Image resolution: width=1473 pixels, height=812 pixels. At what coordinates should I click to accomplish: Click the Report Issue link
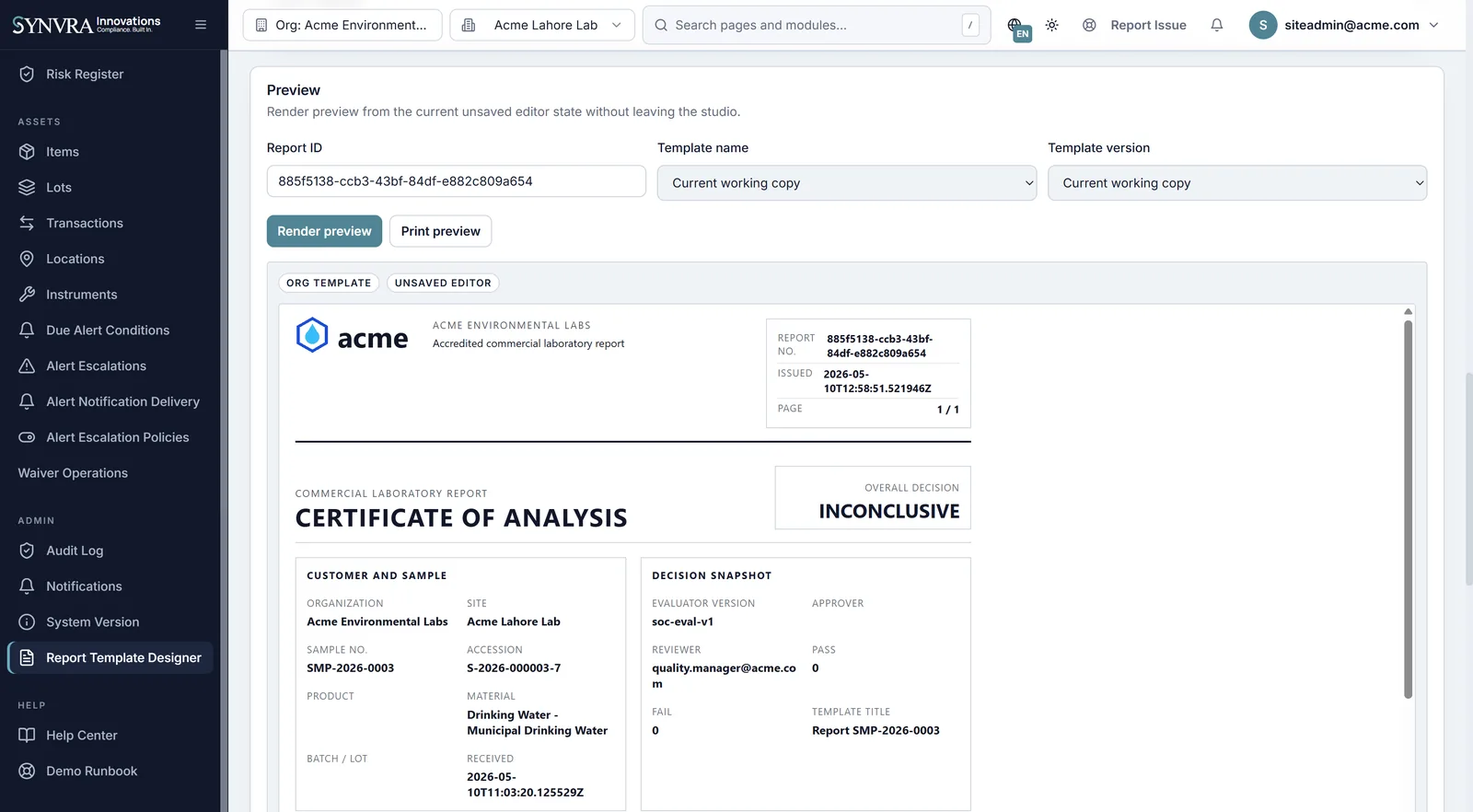coord(1148,25)
